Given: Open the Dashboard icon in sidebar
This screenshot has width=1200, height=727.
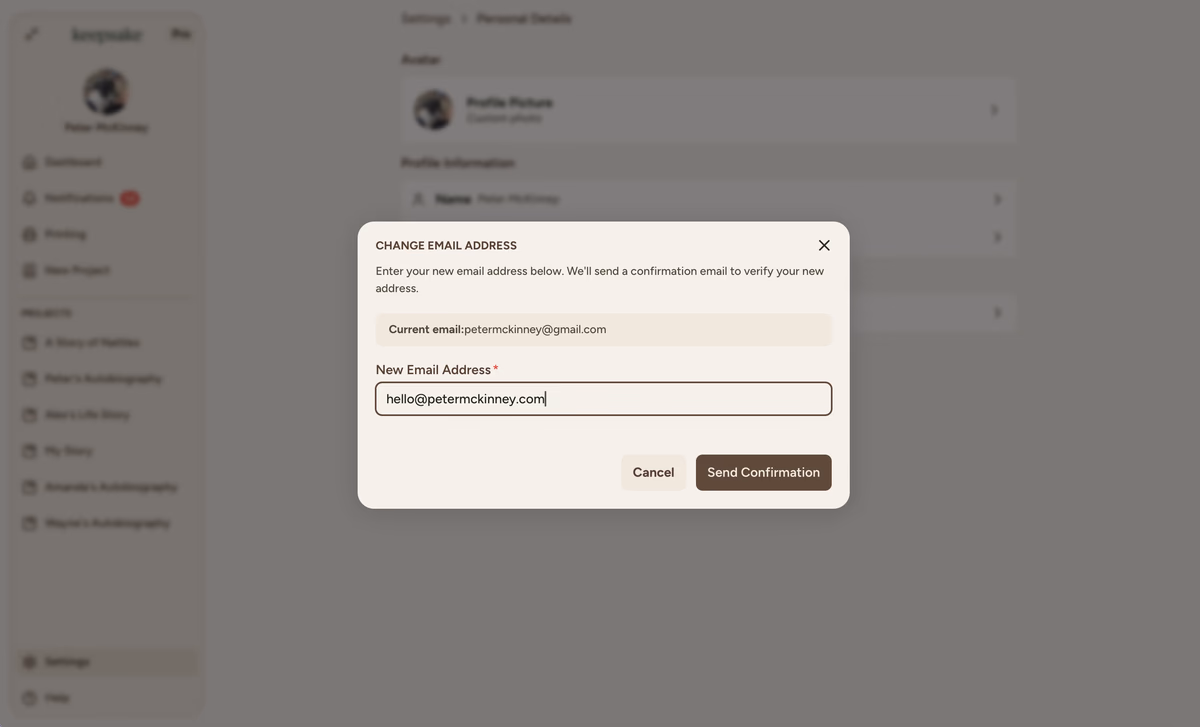Looking at the screenshot, I should click(30, 162).
